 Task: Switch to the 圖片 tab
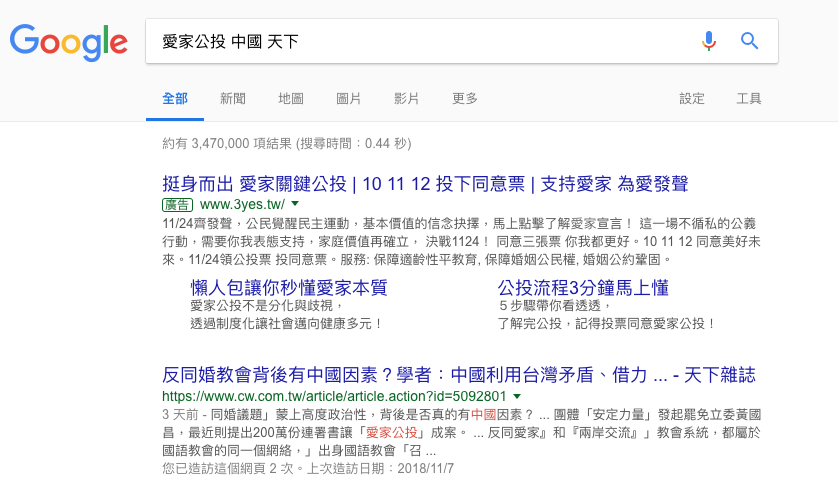click(348, 98)
